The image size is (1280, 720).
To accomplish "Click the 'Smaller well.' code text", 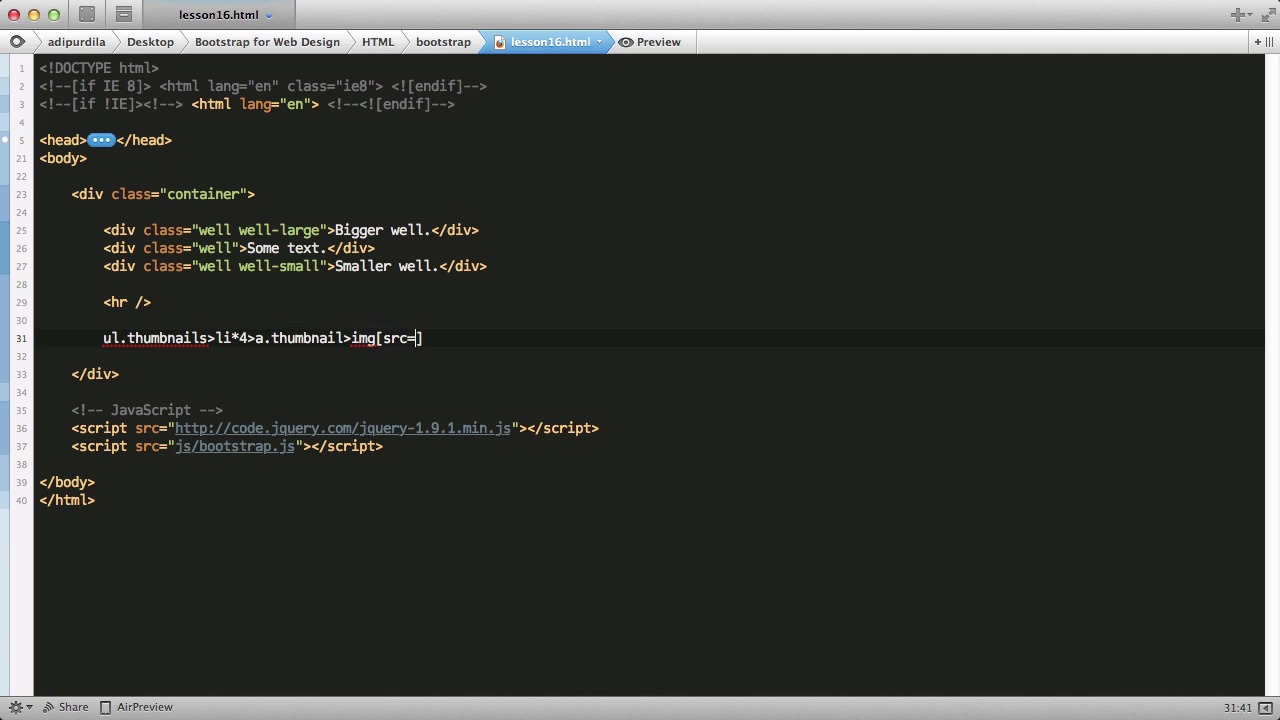I will (386, 266).
